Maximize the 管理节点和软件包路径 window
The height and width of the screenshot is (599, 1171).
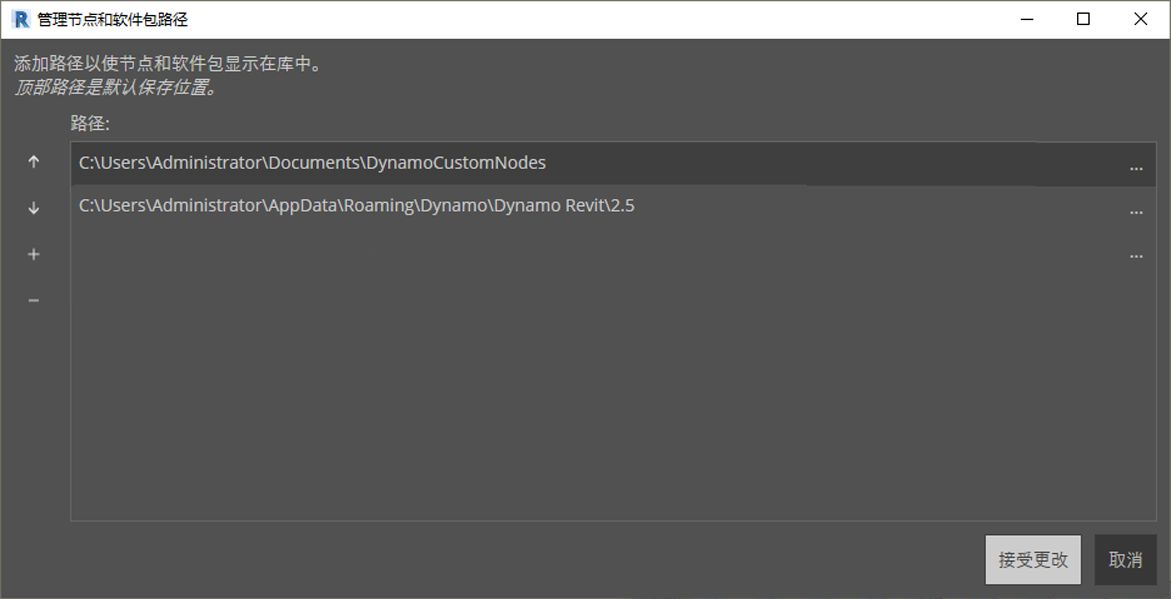pos(1083,19)
